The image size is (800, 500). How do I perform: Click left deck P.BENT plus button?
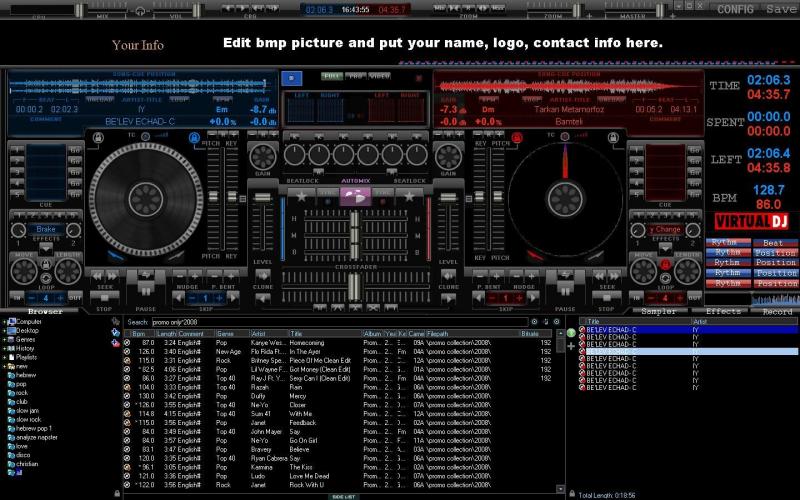pyautogui.click(x=230, y=276)
